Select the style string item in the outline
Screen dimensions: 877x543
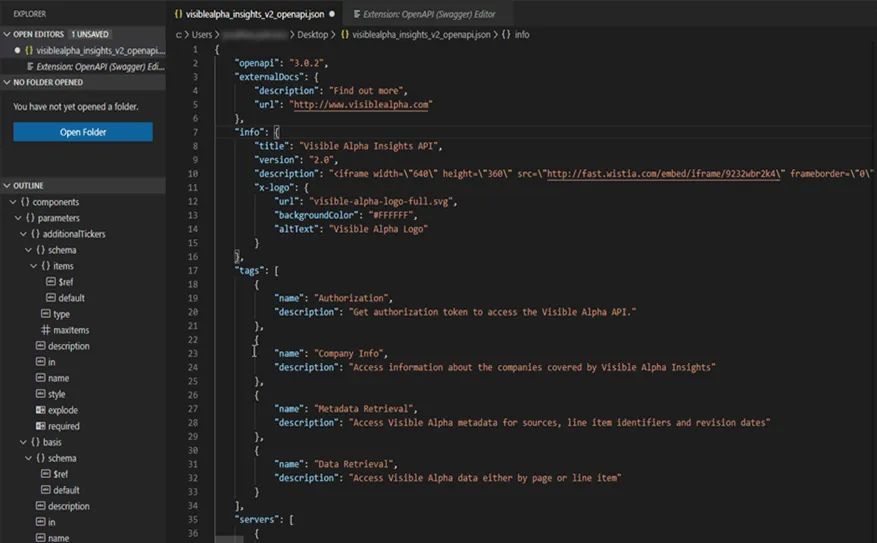click(51, 394)
